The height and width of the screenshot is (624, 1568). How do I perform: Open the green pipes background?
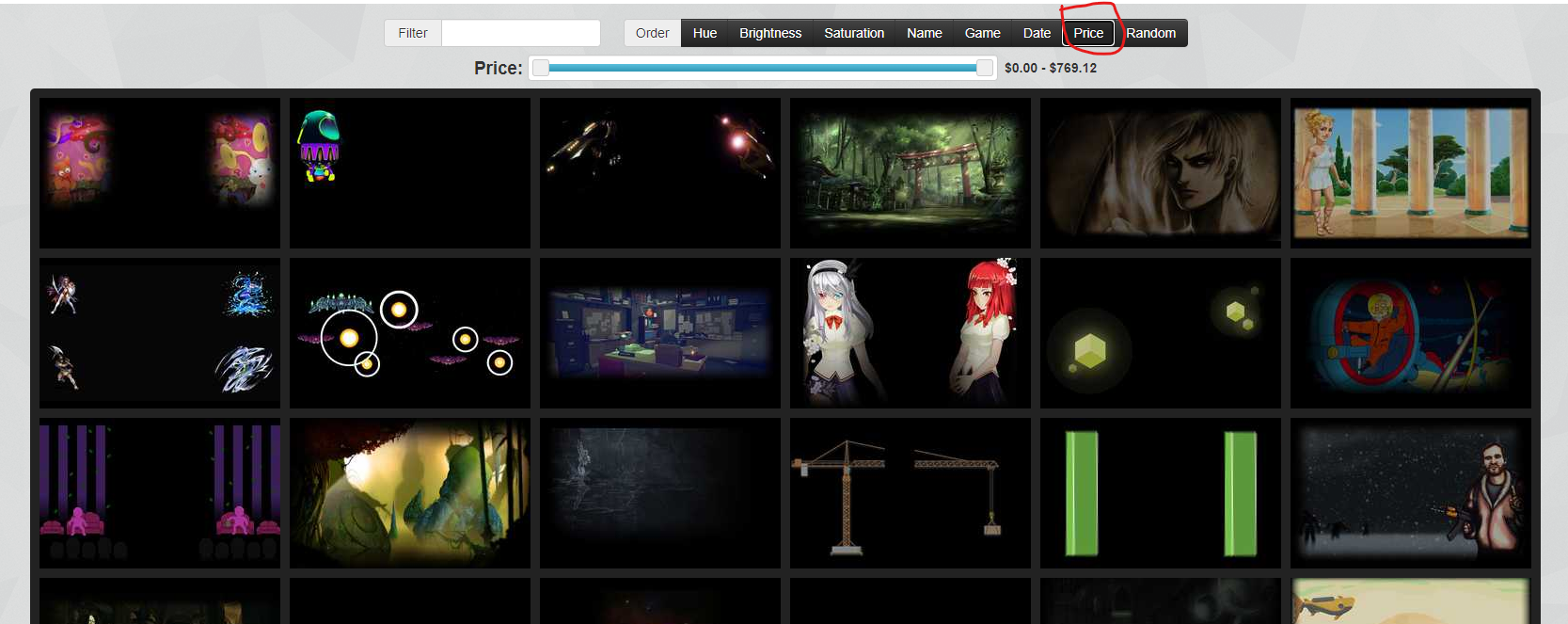coord(1161,493)
